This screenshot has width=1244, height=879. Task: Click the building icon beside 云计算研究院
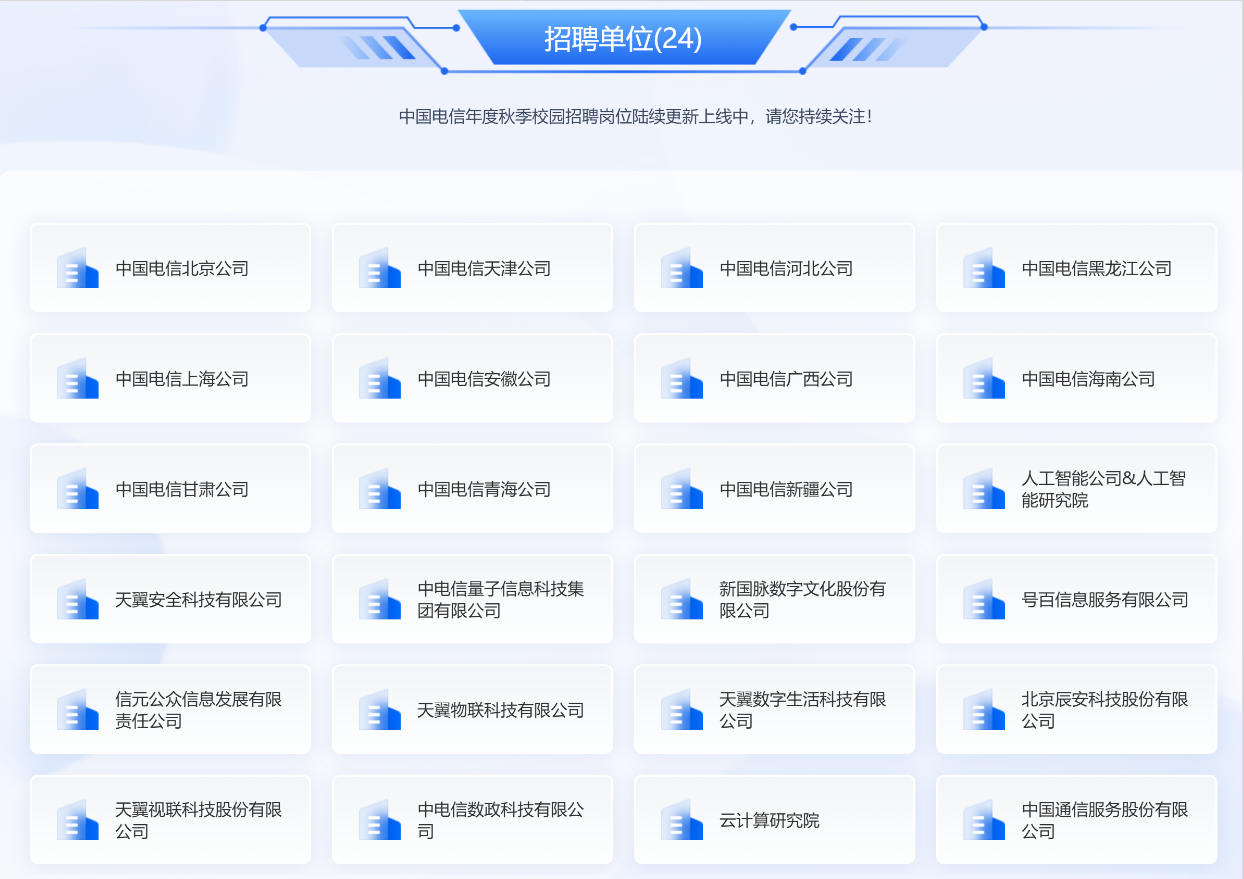[682, 820]
